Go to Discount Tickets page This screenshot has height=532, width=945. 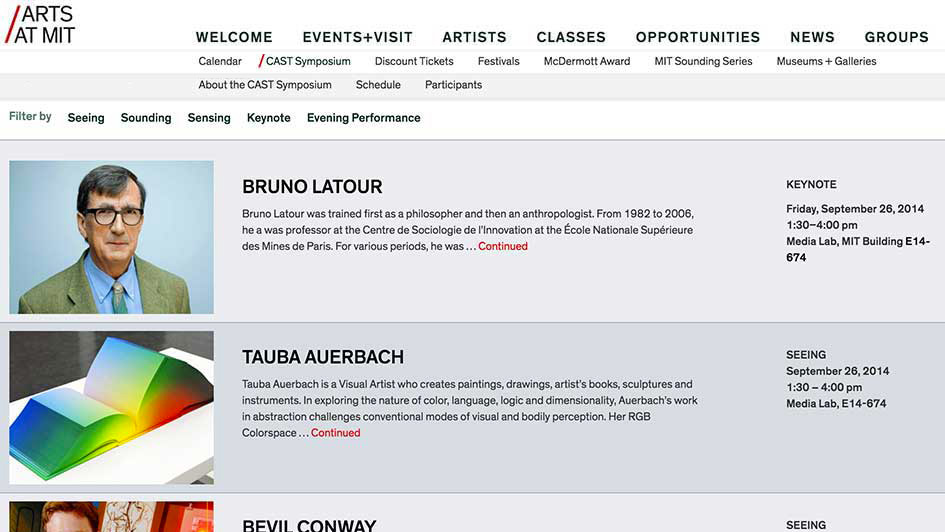(414, 61)
